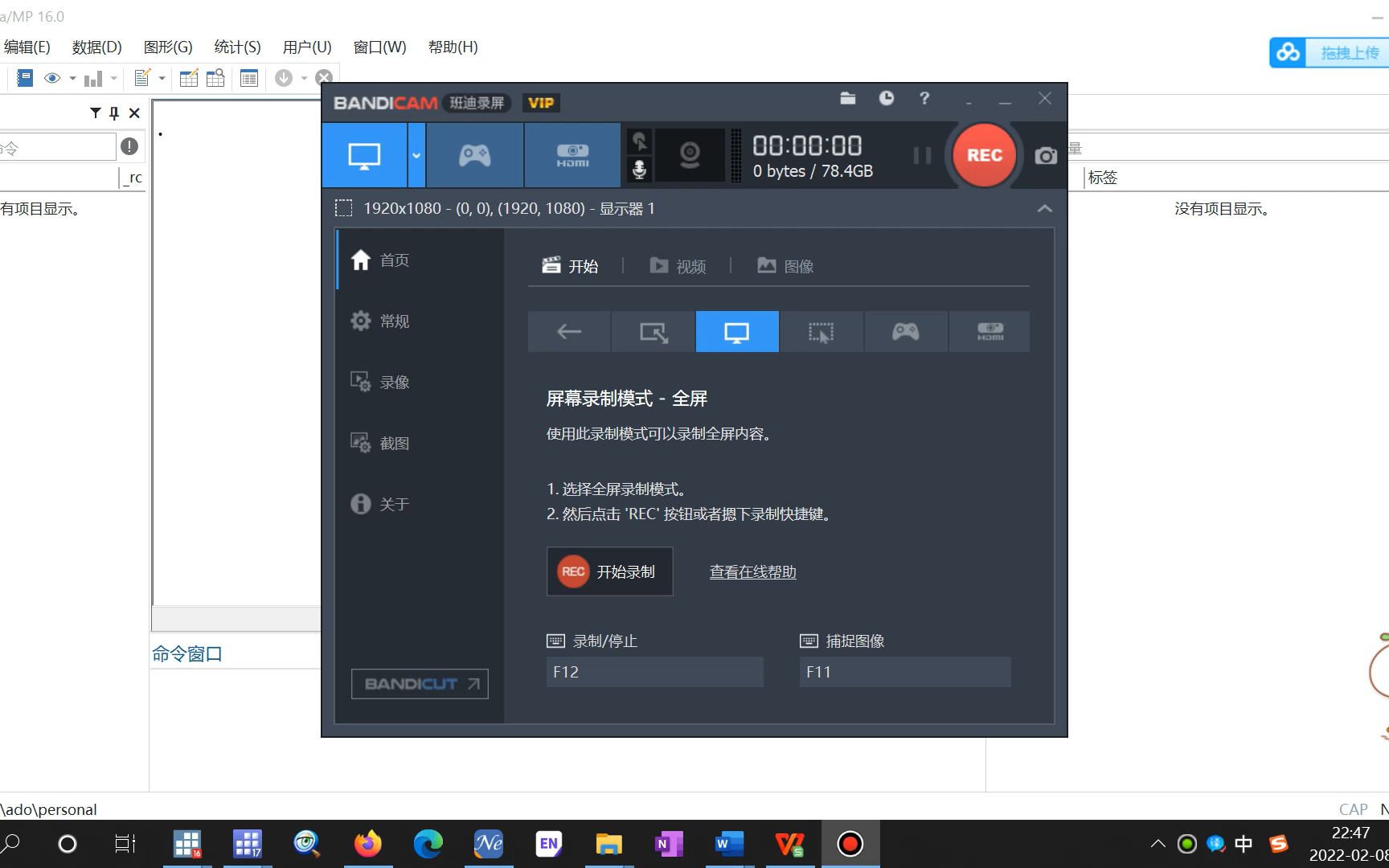Screen dimensions: 1389x868
Task: Open the 数据(D) menu in Stata
Action: pyautogui.click(x=96, y=47)
